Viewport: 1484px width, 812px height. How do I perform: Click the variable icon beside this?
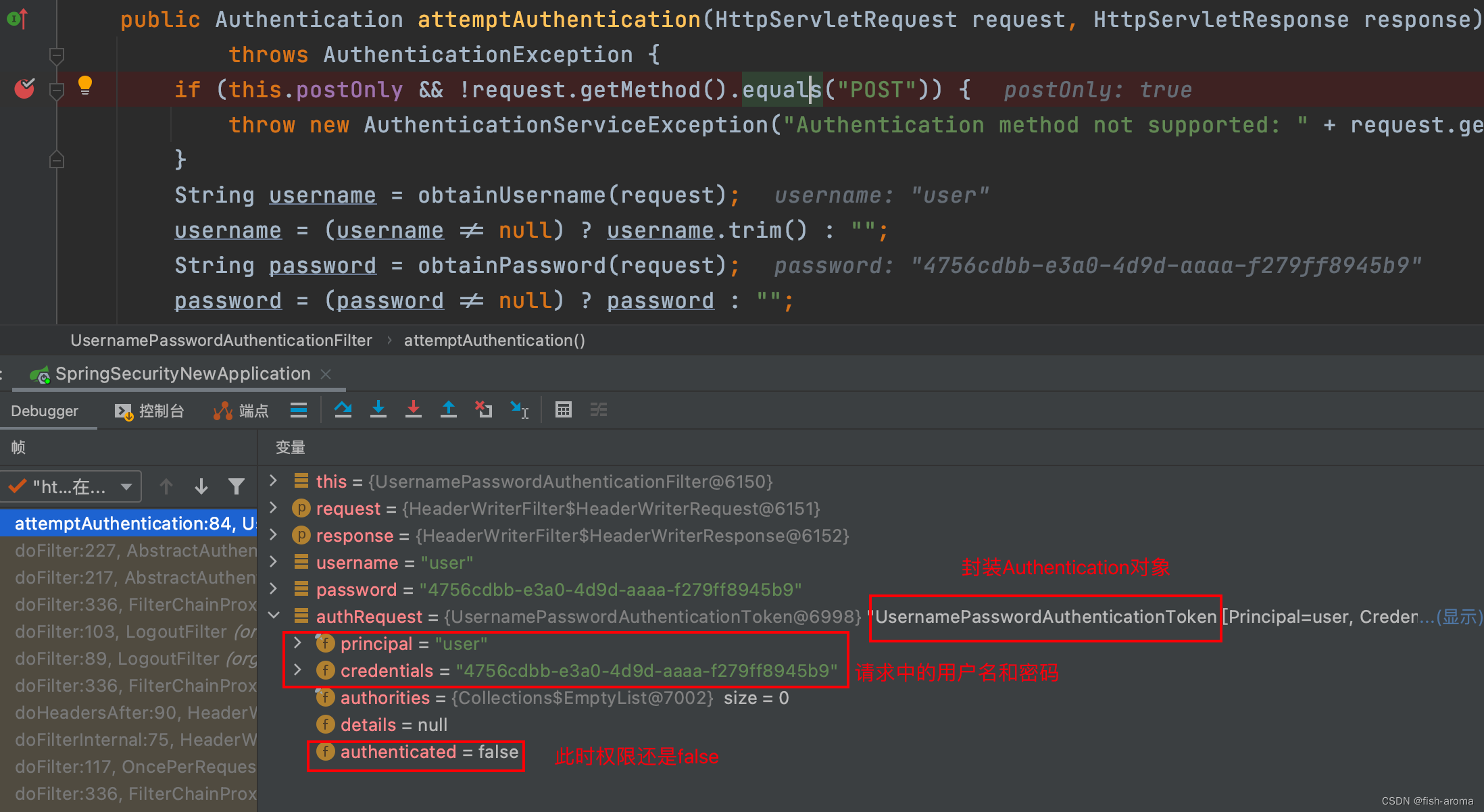tap(301, 481)
